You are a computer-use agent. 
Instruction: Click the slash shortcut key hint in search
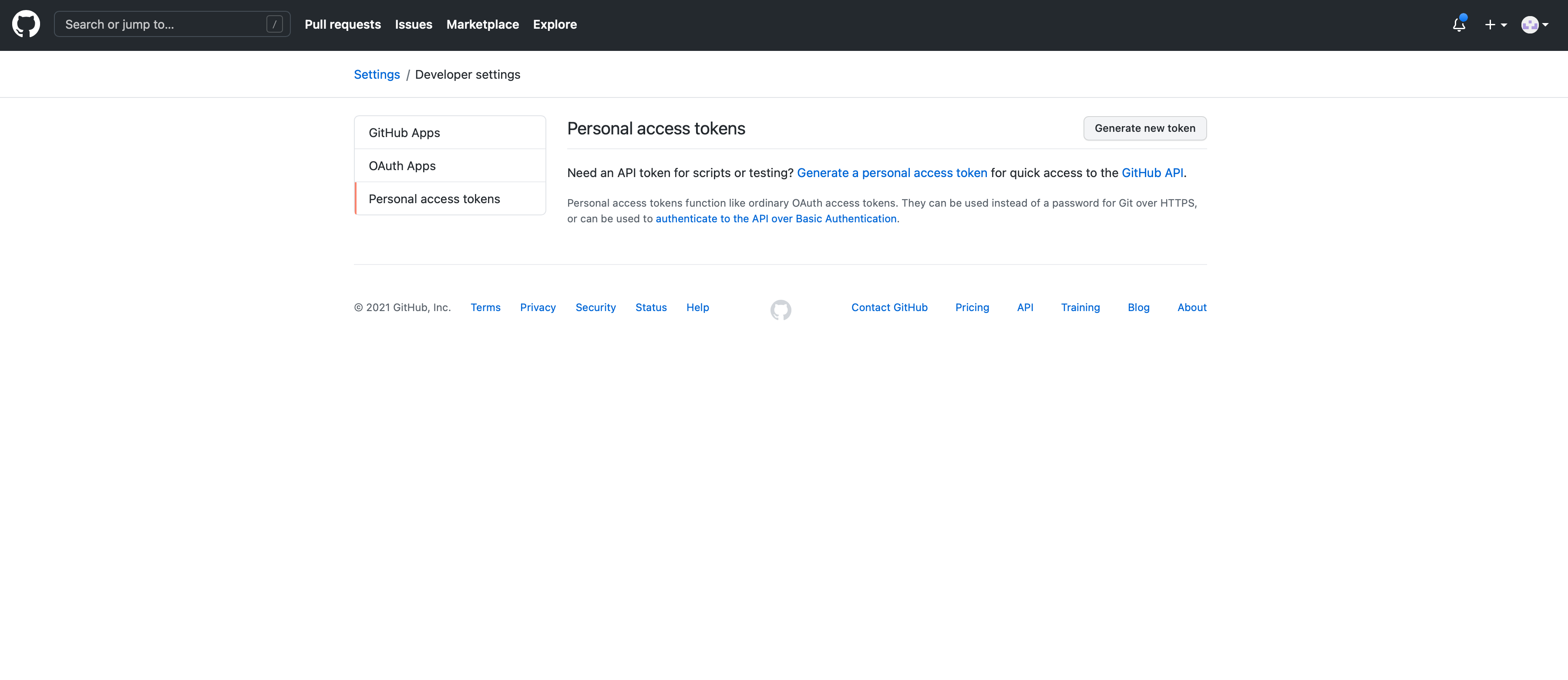pos(275,24)
